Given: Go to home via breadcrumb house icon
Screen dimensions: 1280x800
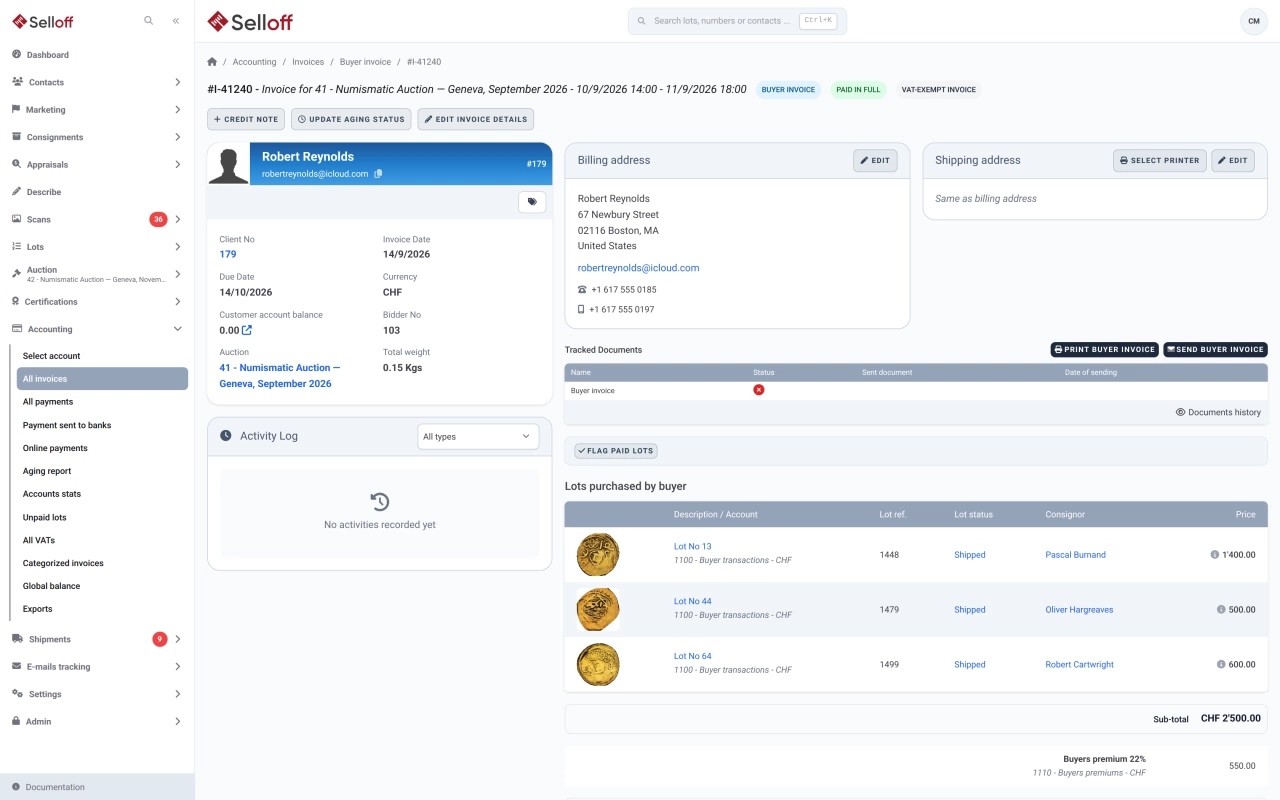Looking at the screenshot, I should pos(212,62).
